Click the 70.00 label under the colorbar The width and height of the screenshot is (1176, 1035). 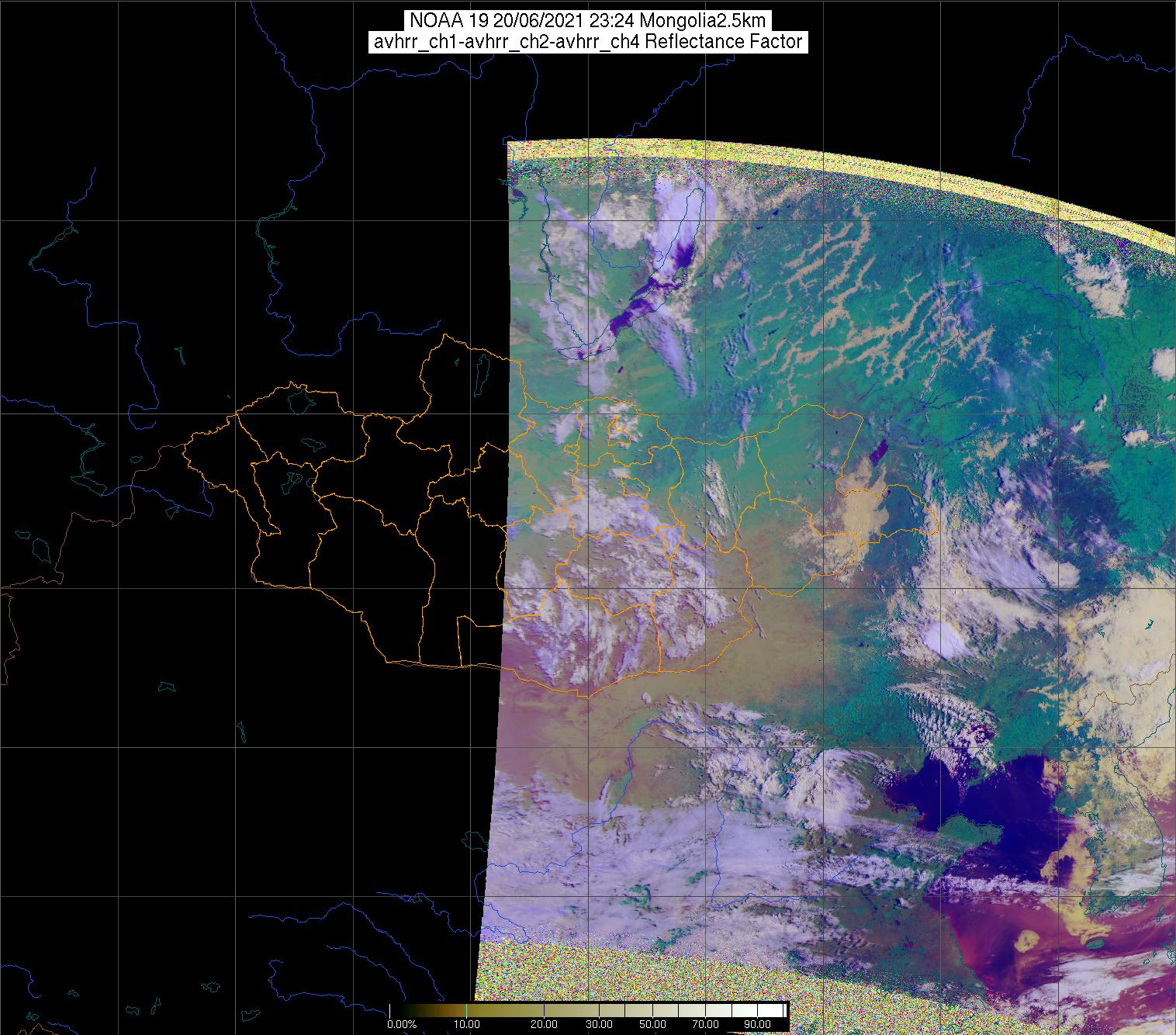tap(706, 1025)
